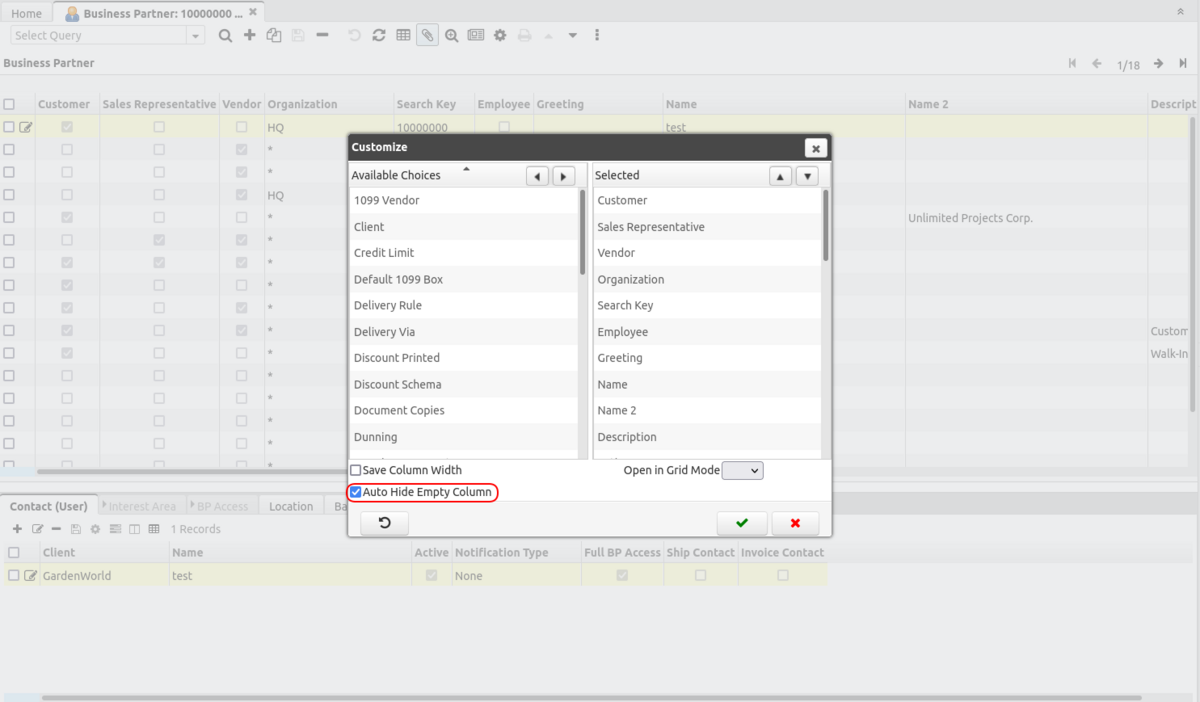Viewport: 1200px width, 702px height.
Task: Click the reset arrow button in Customize
Action: (384, 523)
